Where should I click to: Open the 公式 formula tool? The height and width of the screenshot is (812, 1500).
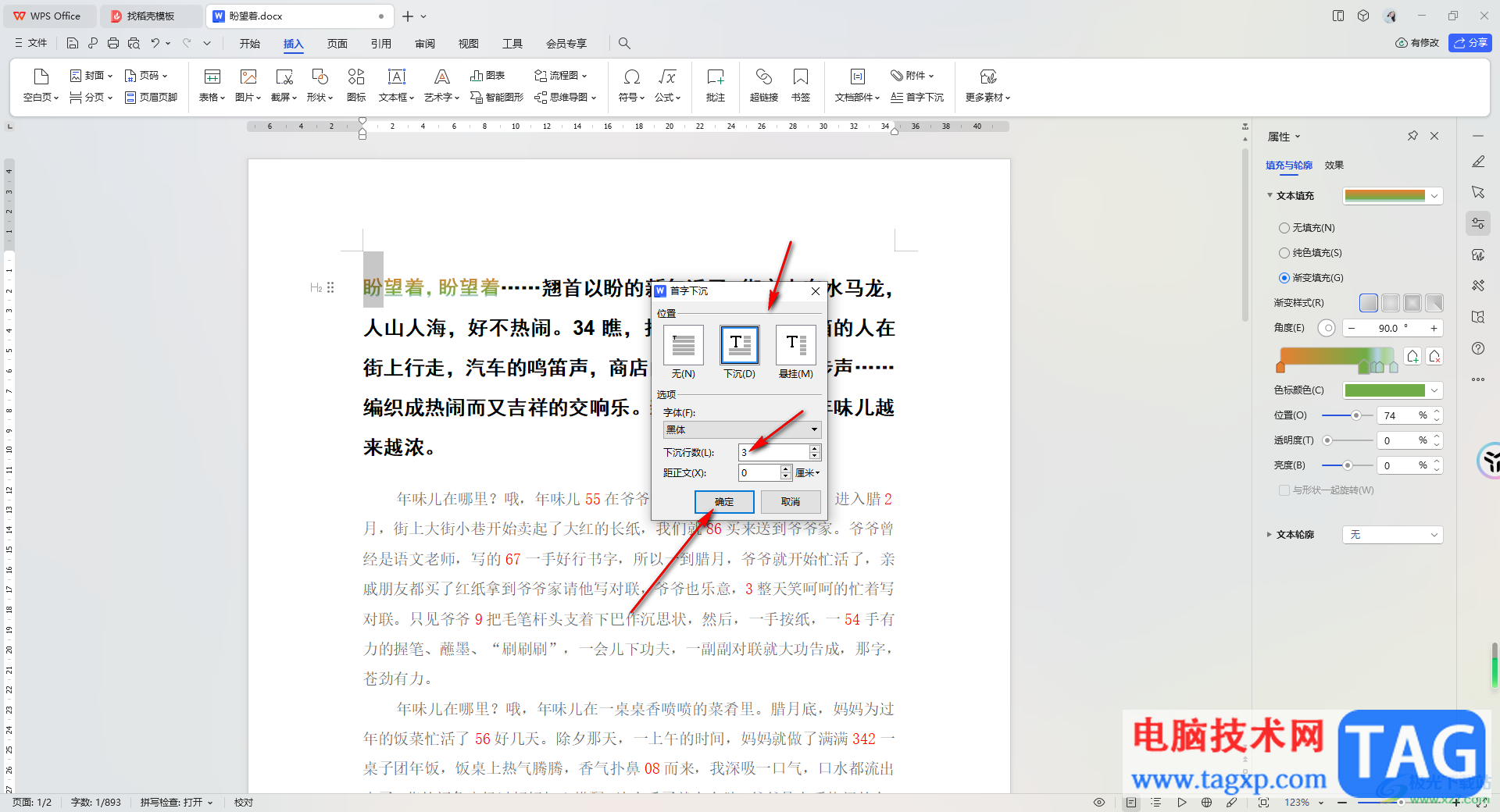point(668,85)
